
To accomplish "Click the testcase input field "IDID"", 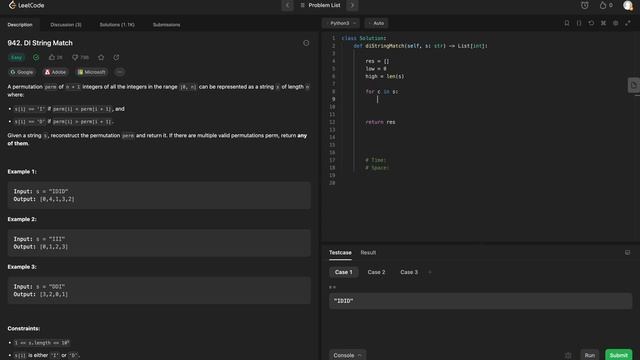I will tap(480, 301).
